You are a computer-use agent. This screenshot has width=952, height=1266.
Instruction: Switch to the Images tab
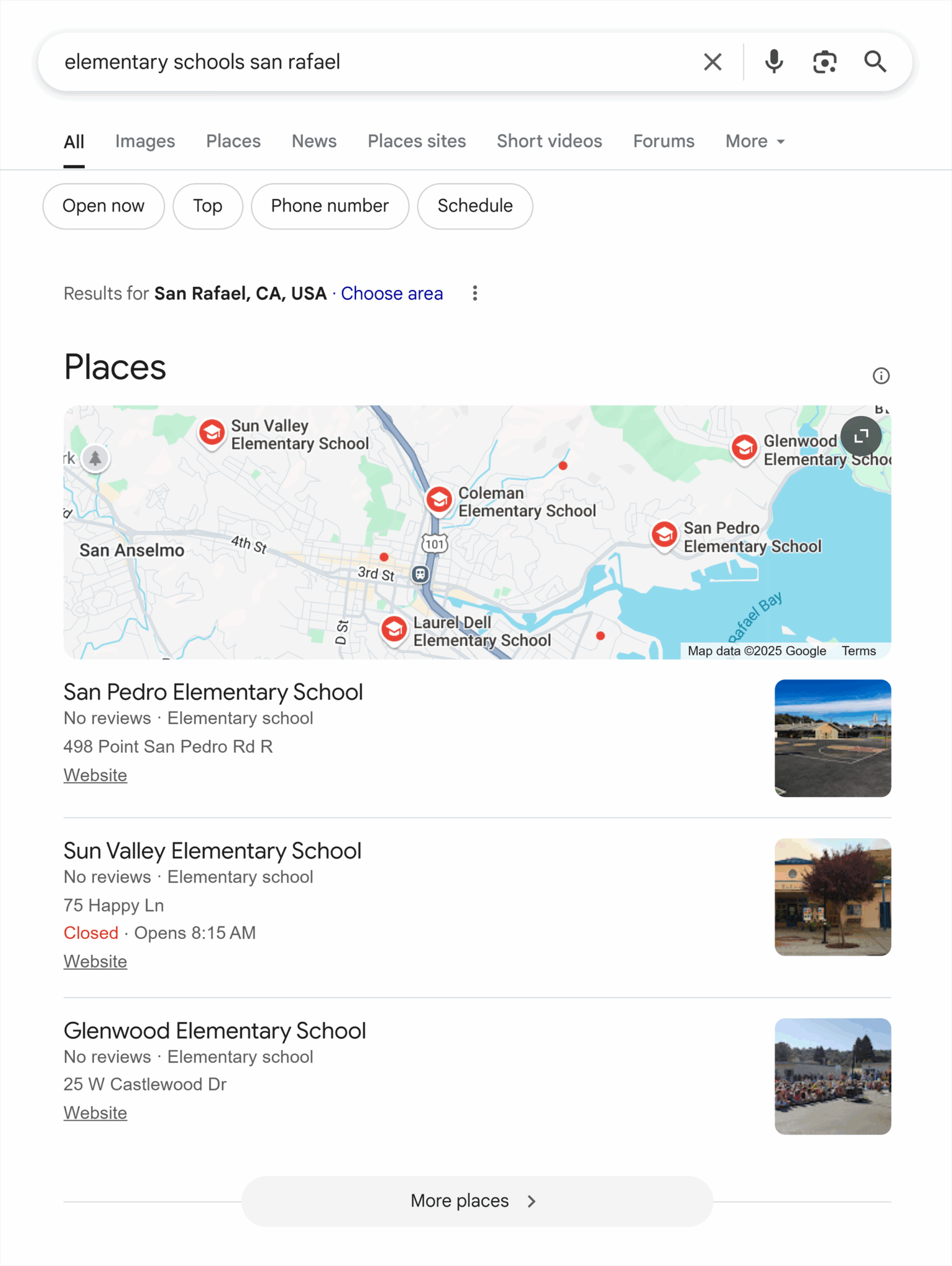(x=145, y=142)
